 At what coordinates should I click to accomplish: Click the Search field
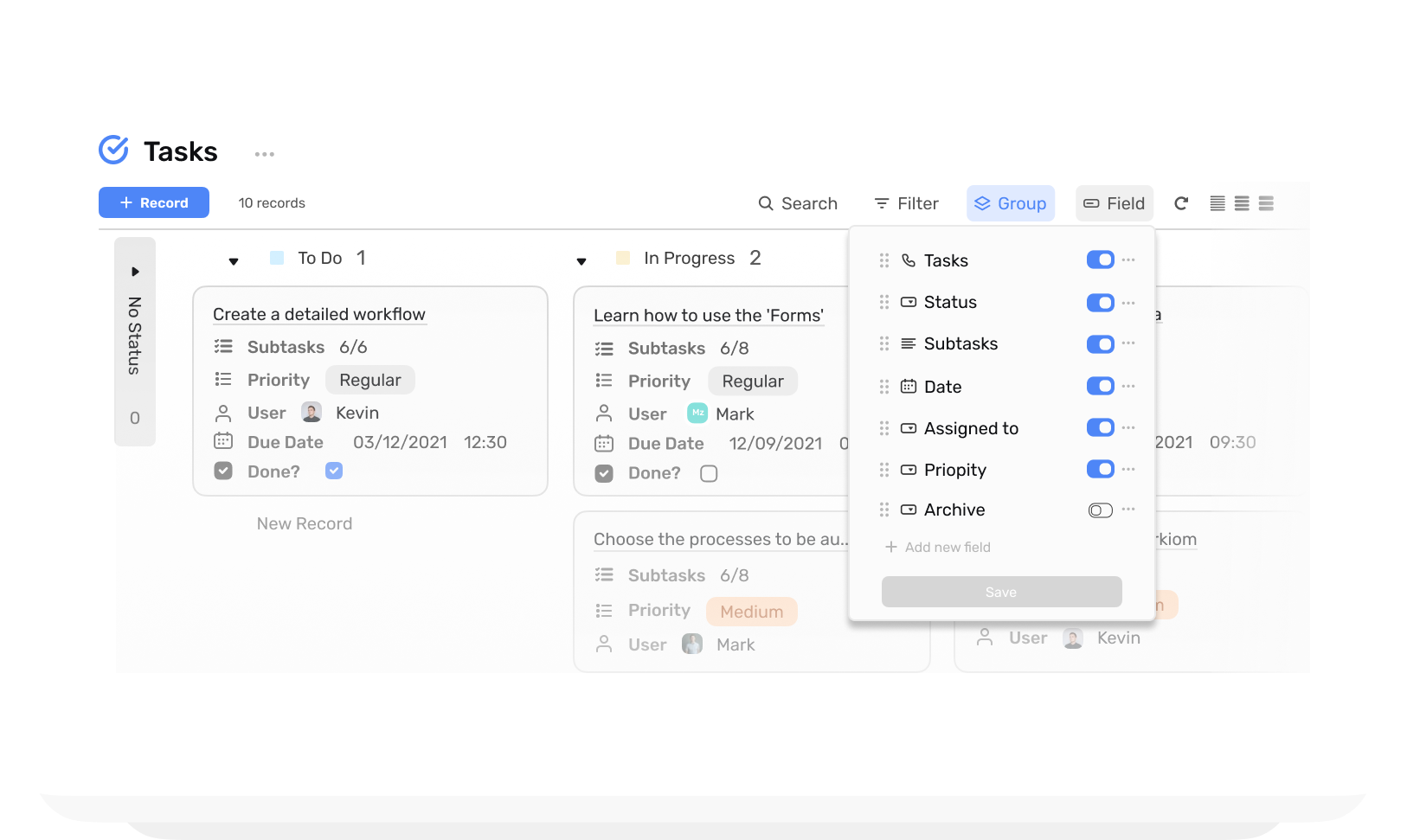798,203
